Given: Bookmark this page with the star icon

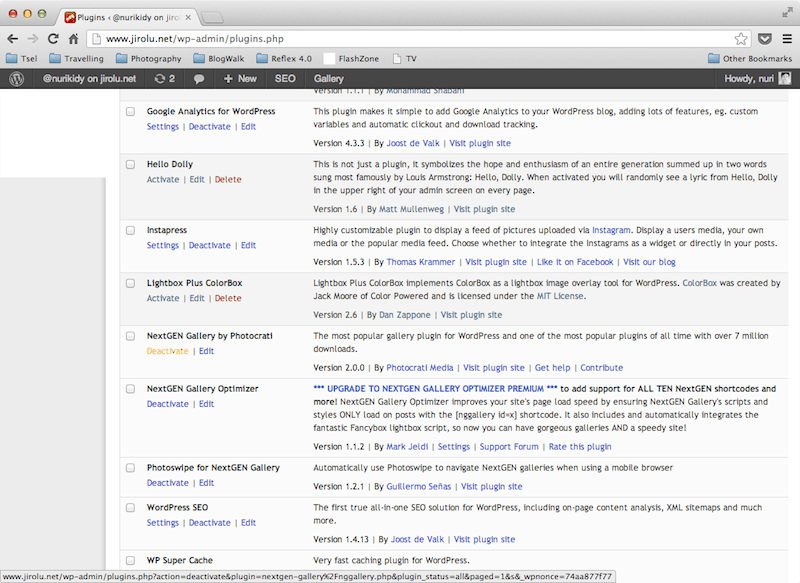Looking at the screenshot, I should click(x=741, y=39).
